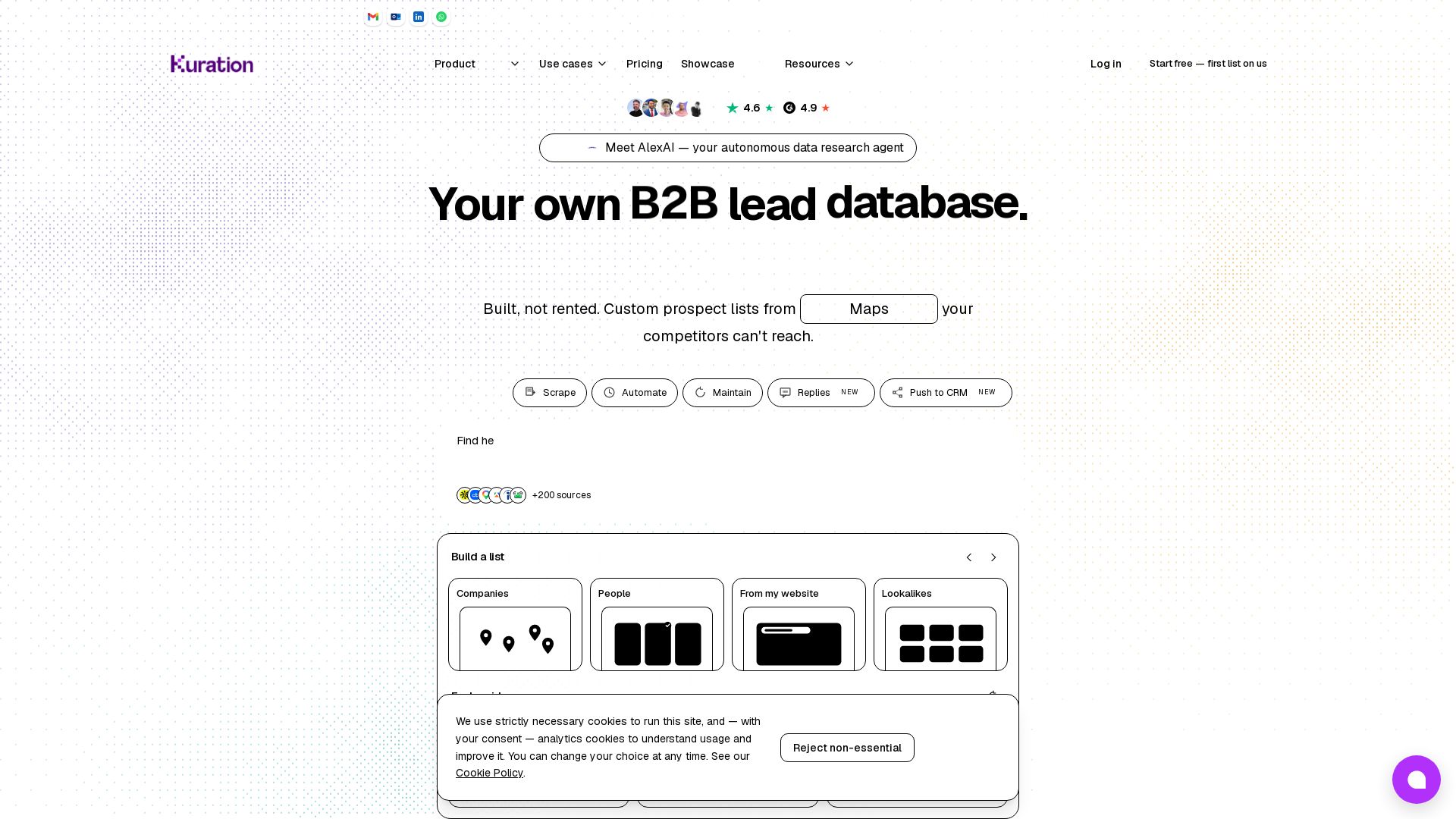Expand the Product dropdown menu

click(x=477, y=64)
